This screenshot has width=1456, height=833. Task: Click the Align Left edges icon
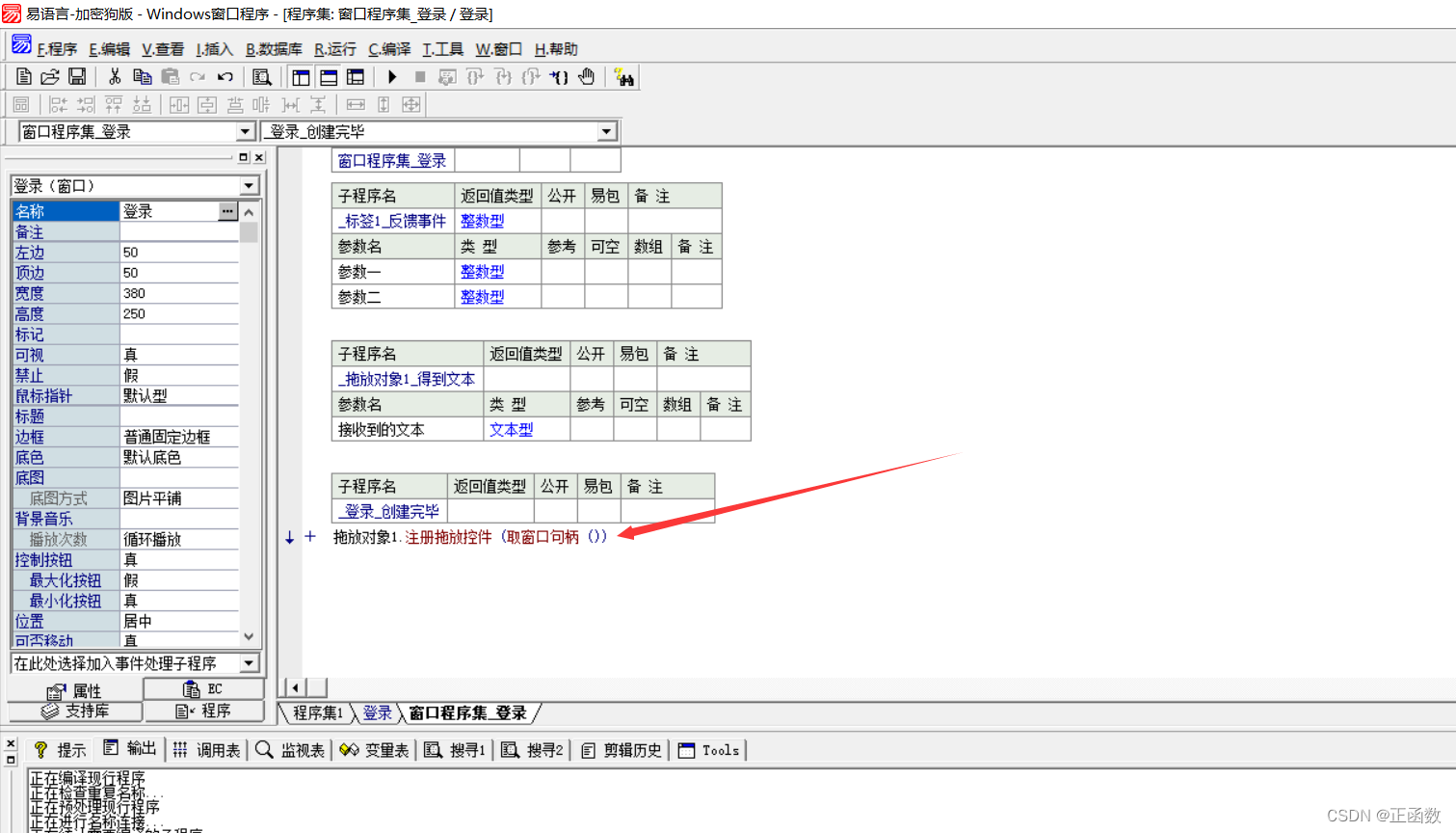point(59,104)
